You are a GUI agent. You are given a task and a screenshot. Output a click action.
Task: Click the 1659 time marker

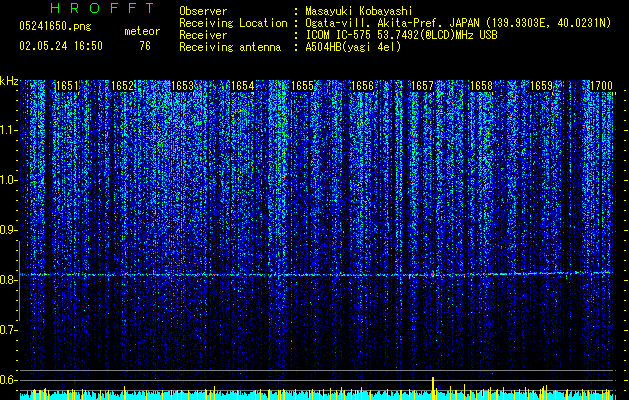(x=542, y=86)
